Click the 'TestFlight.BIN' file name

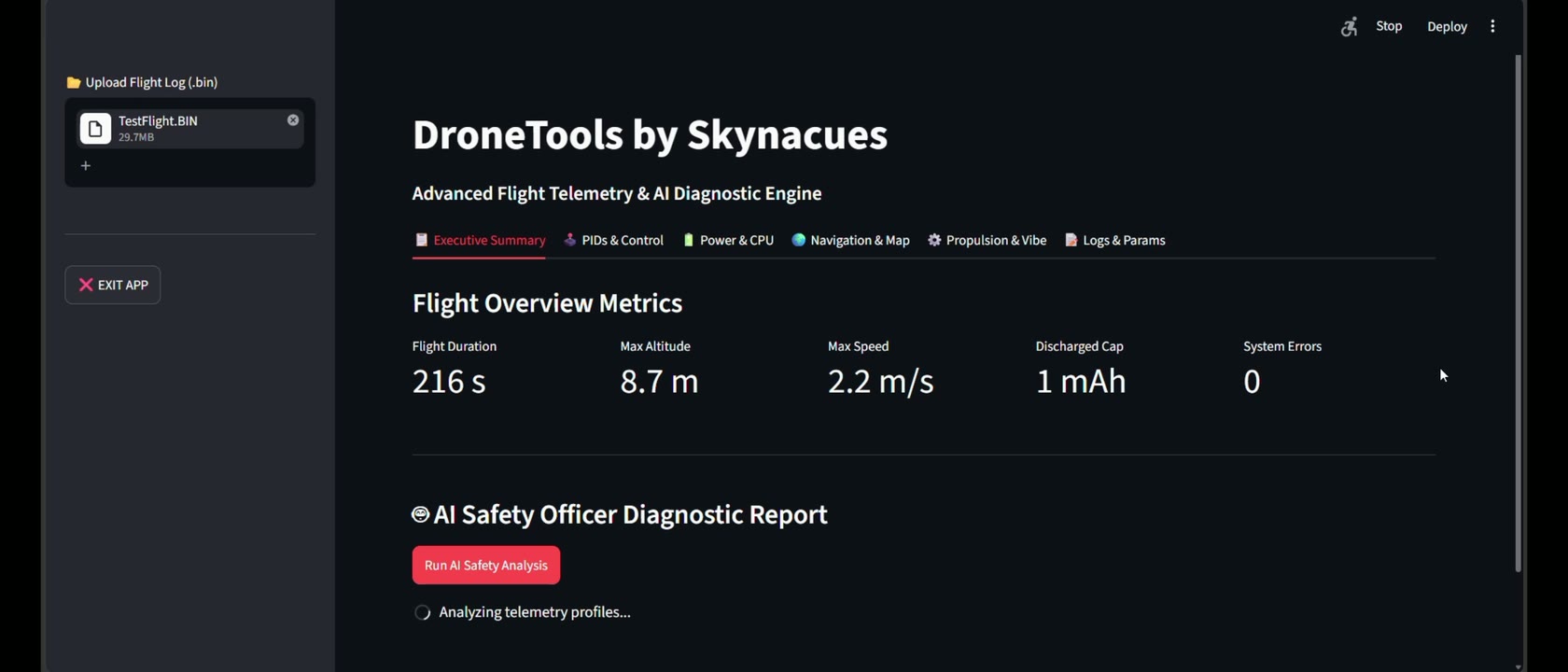(158, 120)
